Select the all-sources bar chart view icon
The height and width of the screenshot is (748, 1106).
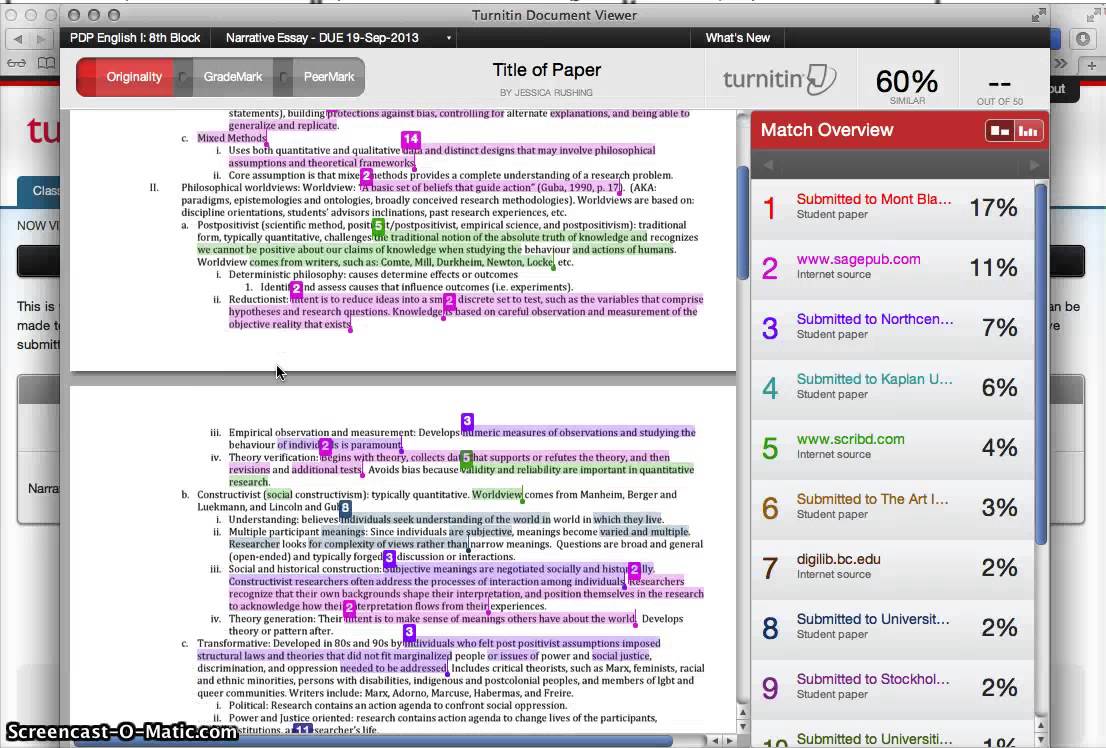click(x=1028, y=131)
